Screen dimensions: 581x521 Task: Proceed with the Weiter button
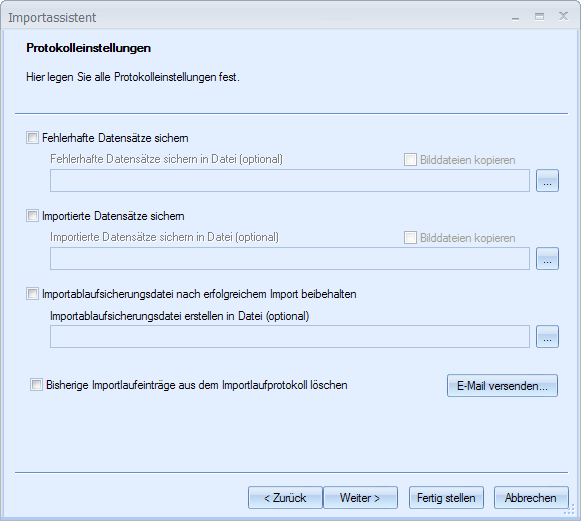pos(360,498)
